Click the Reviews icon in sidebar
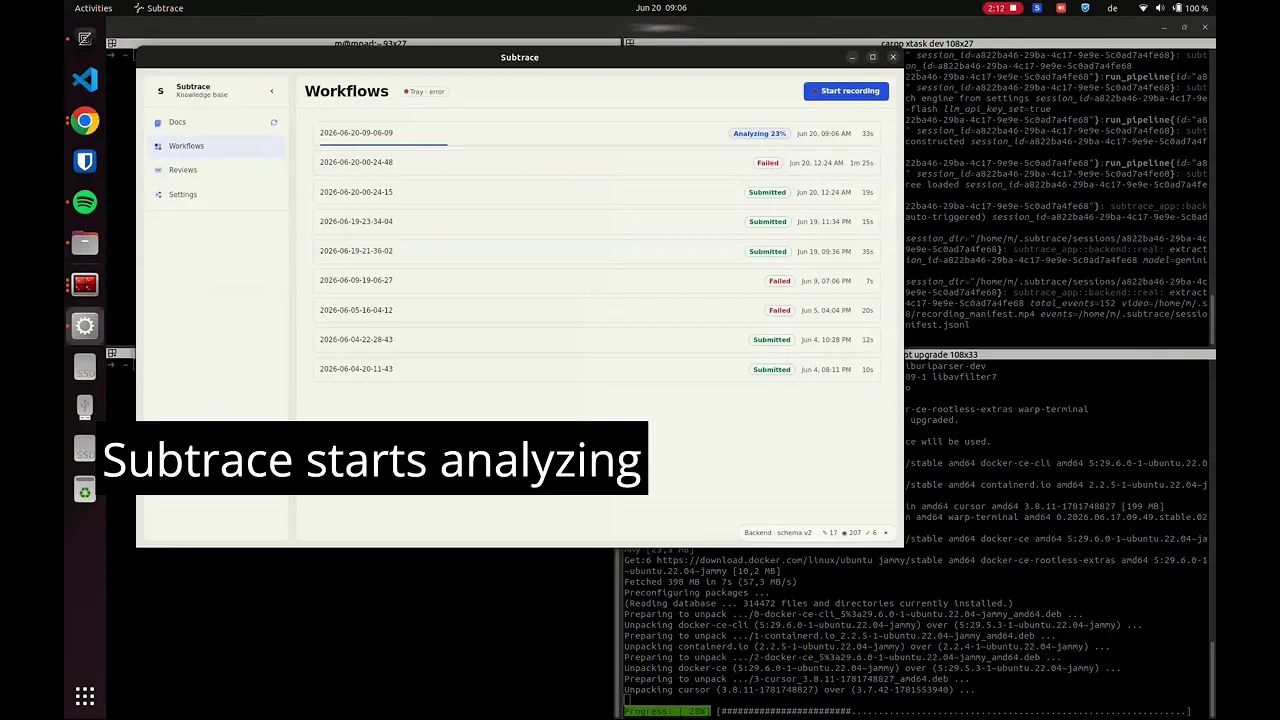Screen dimensions: 1280x720 coord(158,170)
